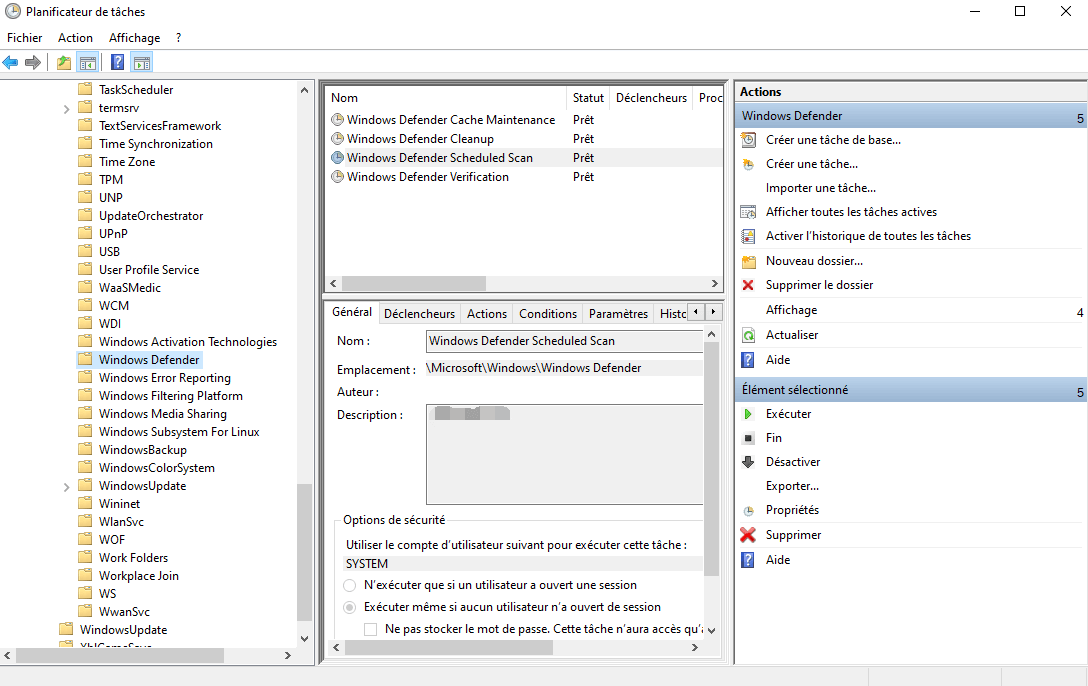Select the Windows Defender Verification task

(427, 177)
